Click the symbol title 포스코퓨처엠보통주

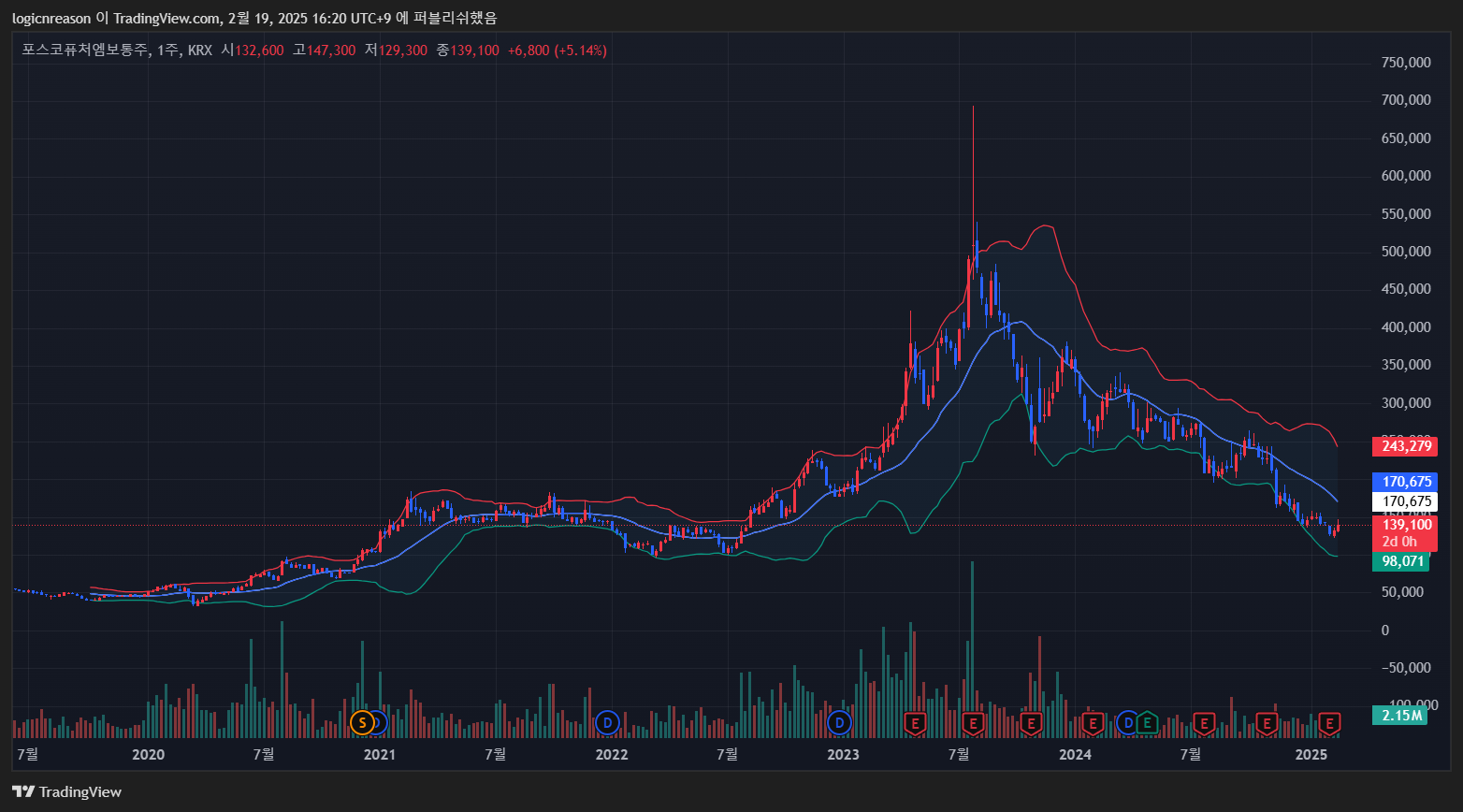coord(85,51)
